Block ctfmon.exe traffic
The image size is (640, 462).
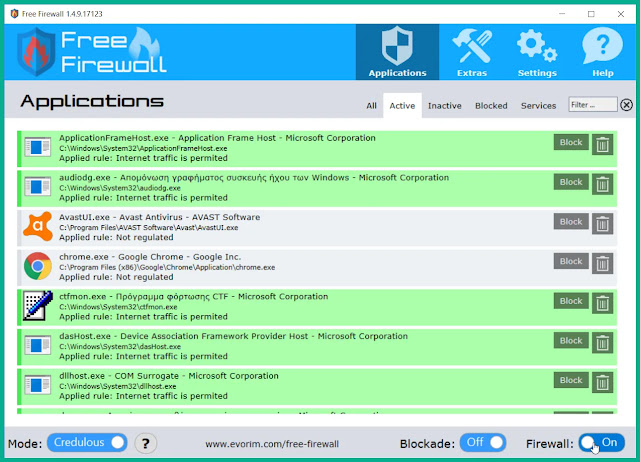tap(571, 300)
